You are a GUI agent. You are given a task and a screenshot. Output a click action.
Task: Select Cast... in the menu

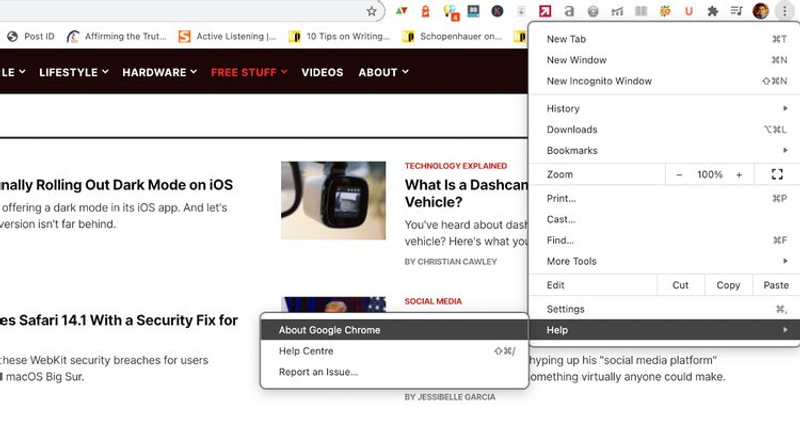pyautogui.click(x=665, y=219)
